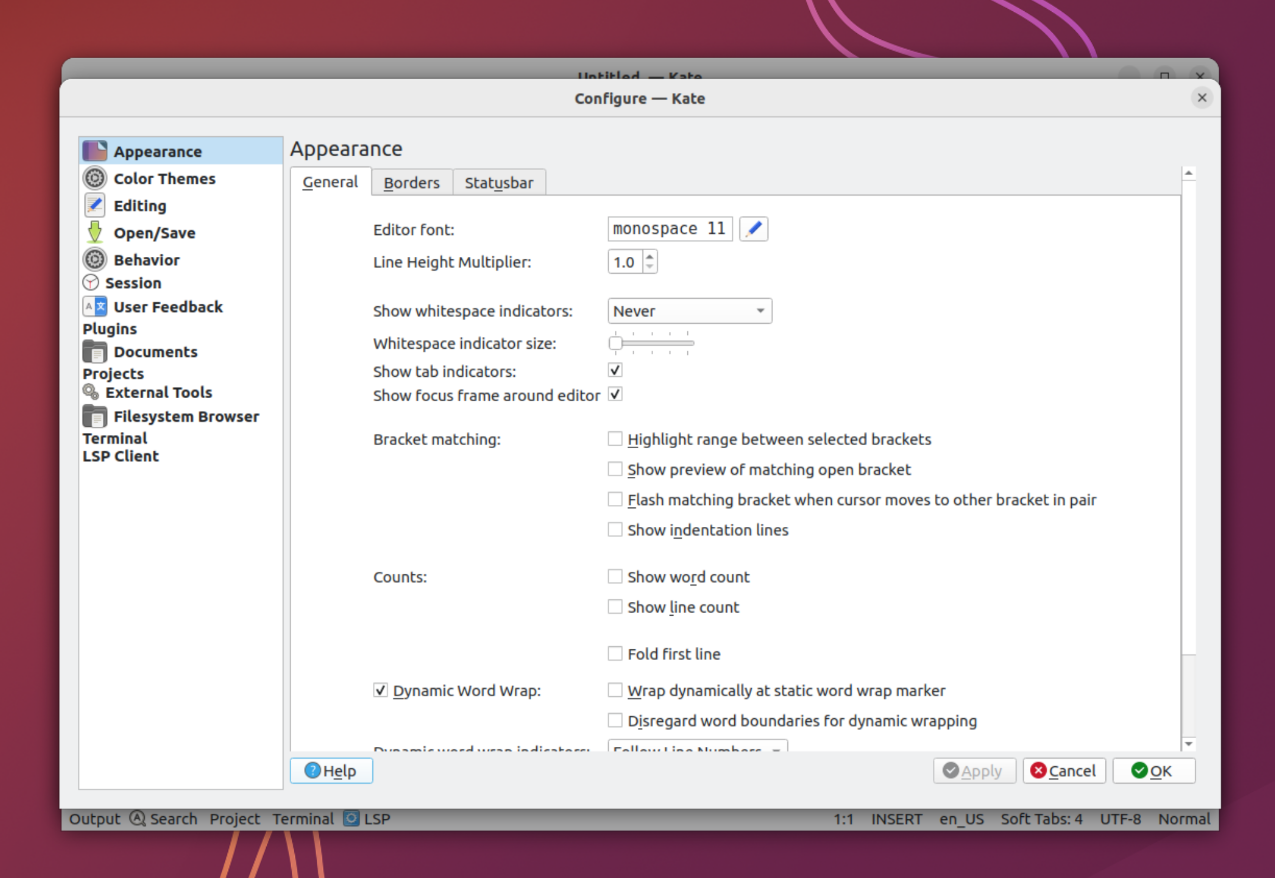Click UTF-8 encoding in status bar

(x=1121, y=819)
